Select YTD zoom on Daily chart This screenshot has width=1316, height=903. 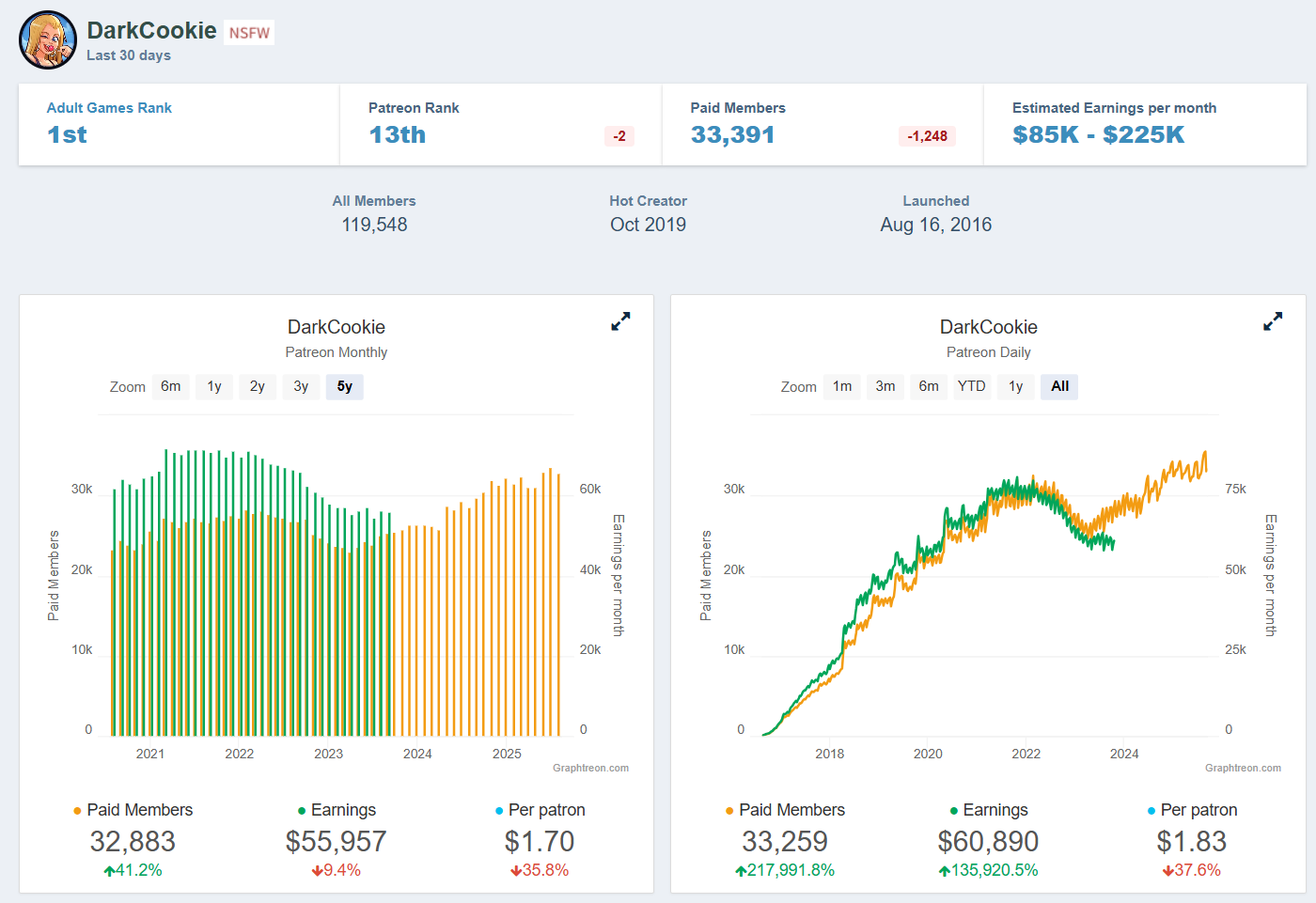point(972,386)
